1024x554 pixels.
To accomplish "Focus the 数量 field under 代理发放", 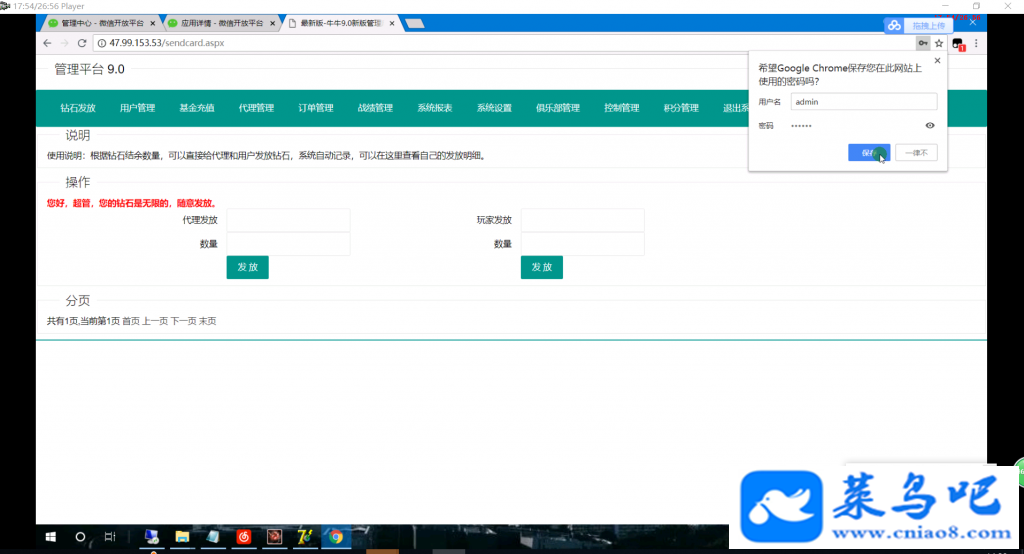I will (x=288, y=244).
